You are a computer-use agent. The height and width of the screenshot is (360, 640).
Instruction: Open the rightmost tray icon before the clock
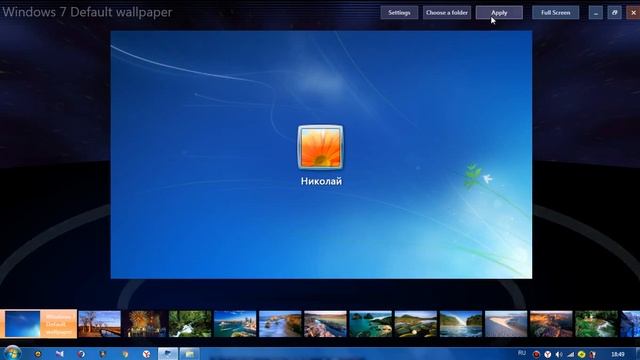click(592, 354)
